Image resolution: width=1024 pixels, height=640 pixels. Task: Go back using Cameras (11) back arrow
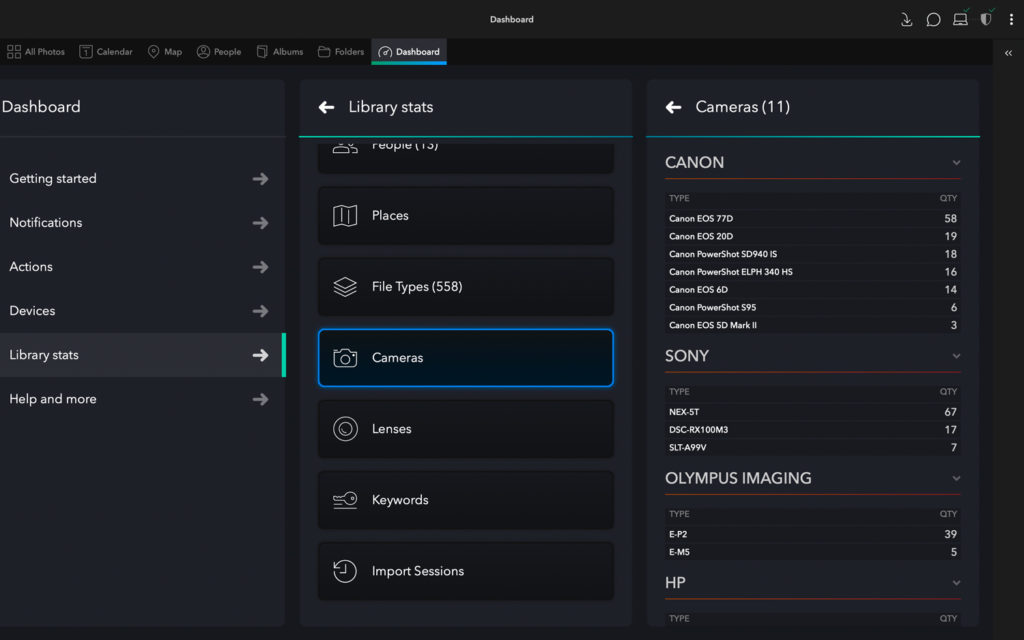(x=673, y=107)
